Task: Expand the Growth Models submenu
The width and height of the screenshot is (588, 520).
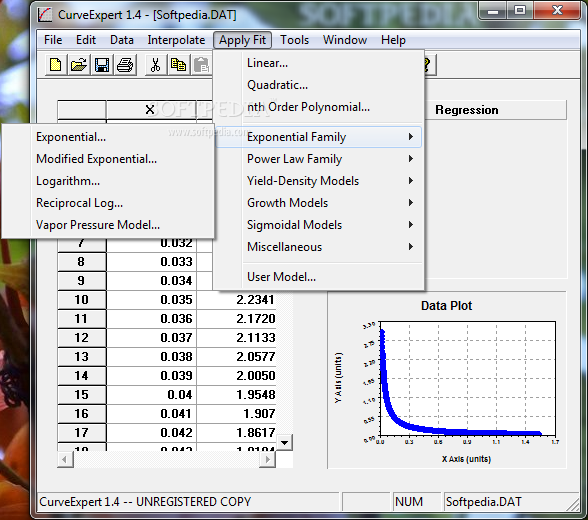Action: pos(319,203)
